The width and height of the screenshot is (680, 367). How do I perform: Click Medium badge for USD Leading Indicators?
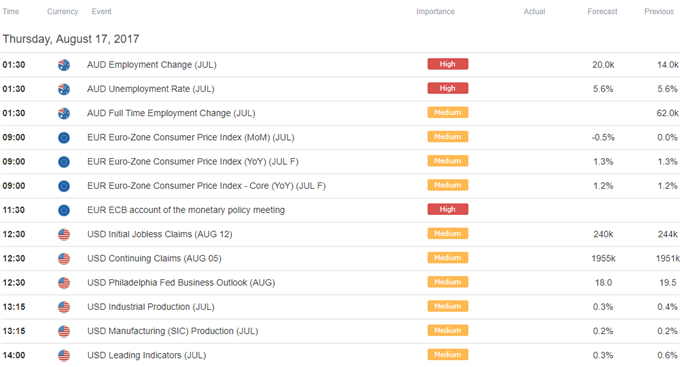pos(448,355)
